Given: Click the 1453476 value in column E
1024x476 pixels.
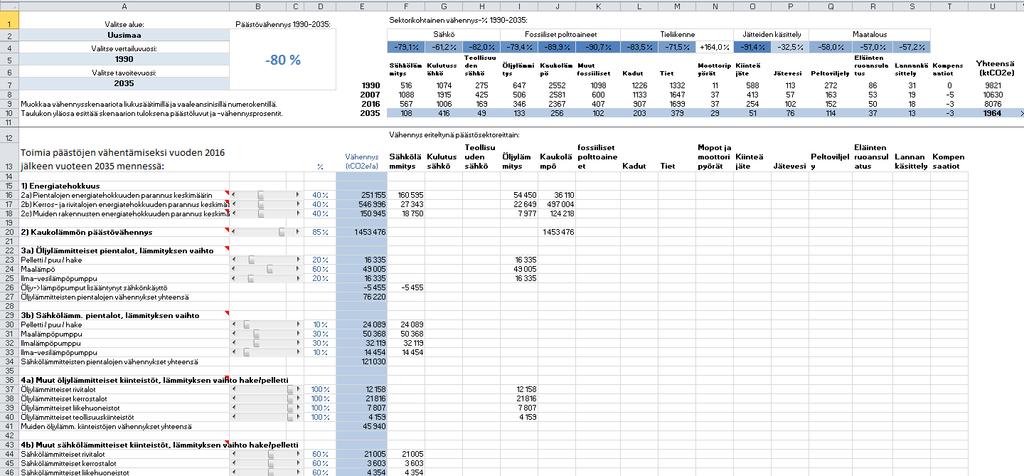Looking at the screenshot, I should tap(362, 232).
